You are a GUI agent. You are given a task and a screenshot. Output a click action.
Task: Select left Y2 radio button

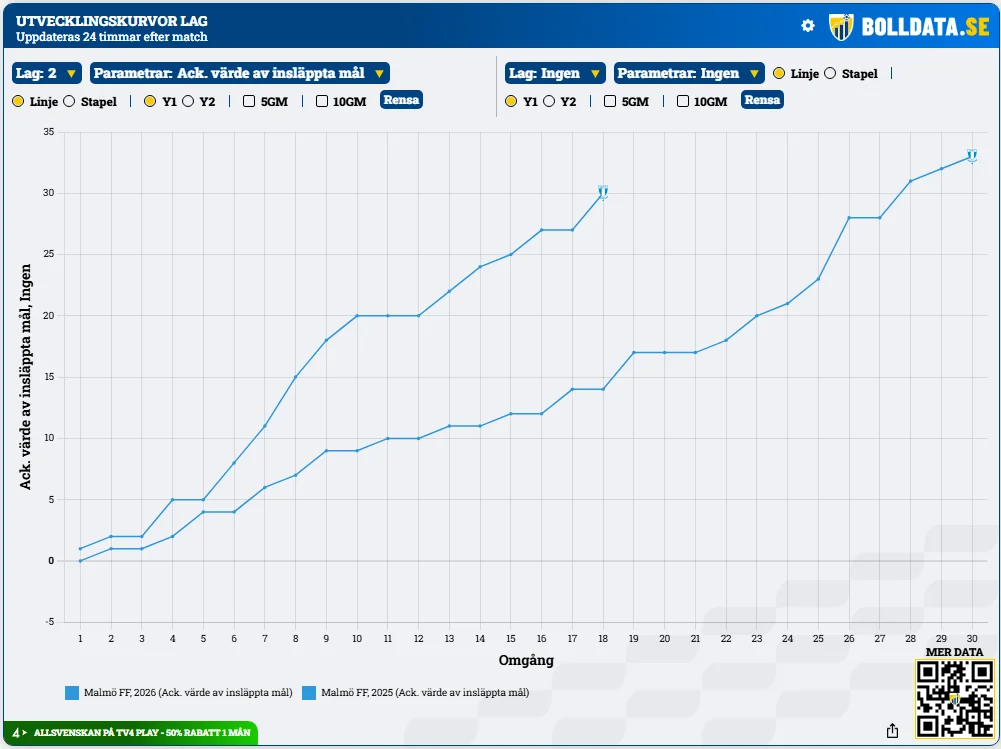click(x=188, y=102)
